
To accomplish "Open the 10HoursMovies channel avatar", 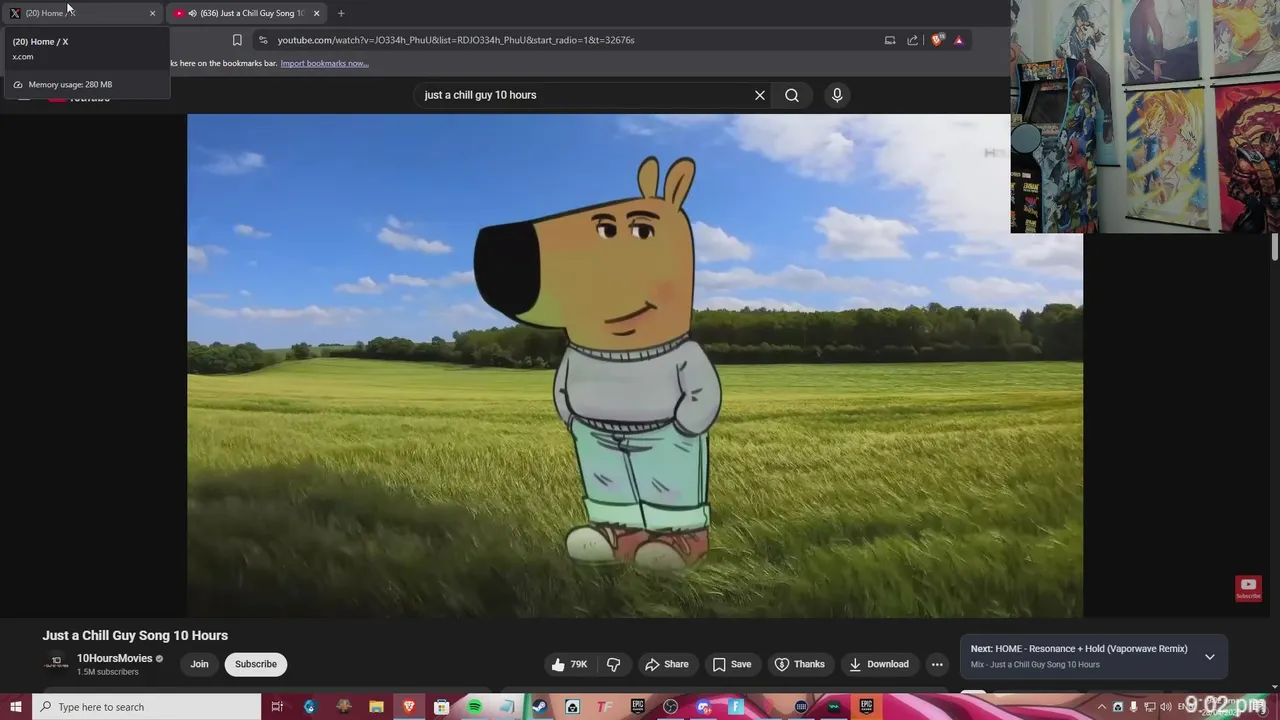I will click(x=57, y=664).
